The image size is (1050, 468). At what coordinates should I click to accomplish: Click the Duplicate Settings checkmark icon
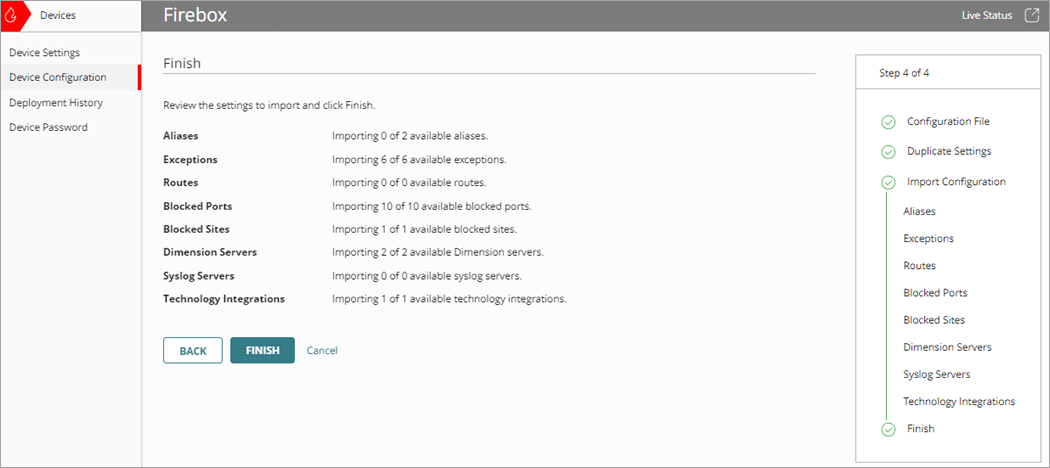coord(888,152)
